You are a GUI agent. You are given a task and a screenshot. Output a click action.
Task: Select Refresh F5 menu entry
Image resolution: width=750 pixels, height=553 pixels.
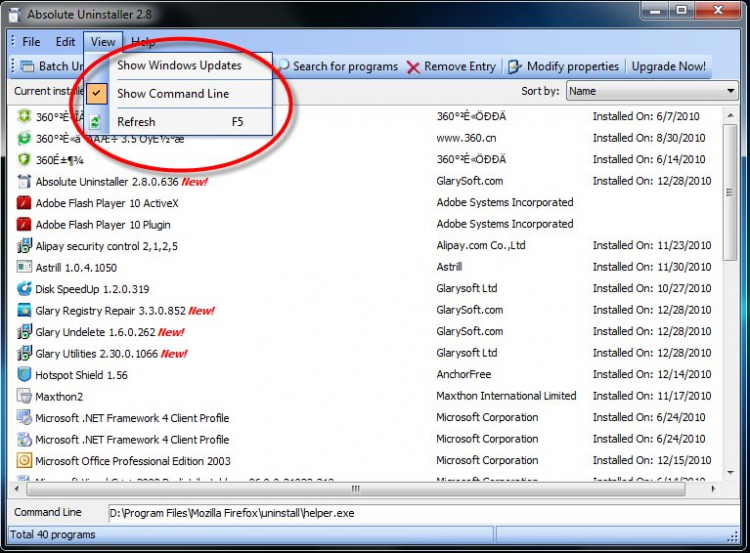[x=179, y=122]
